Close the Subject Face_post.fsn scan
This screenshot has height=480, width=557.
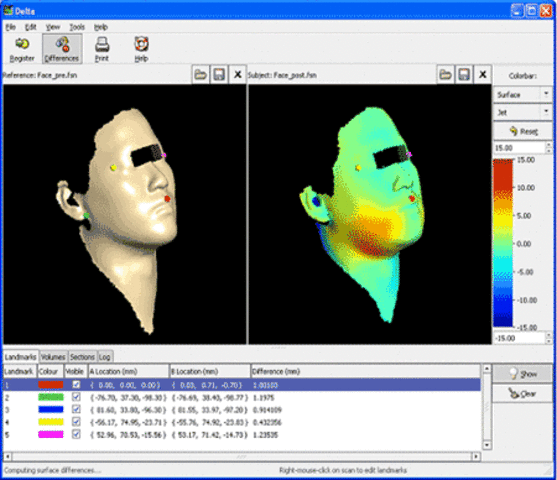tap(482, 75)
